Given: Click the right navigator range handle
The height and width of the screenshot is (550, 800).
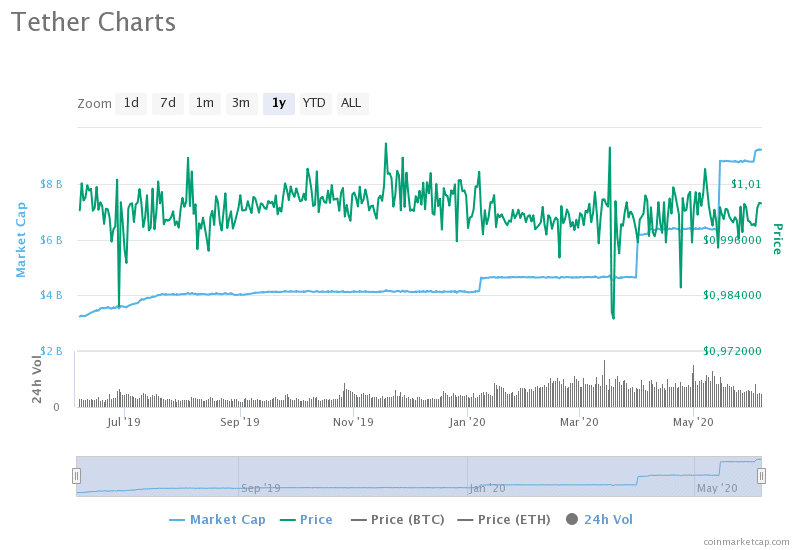Looking at the screenshot, I should 761,476.
